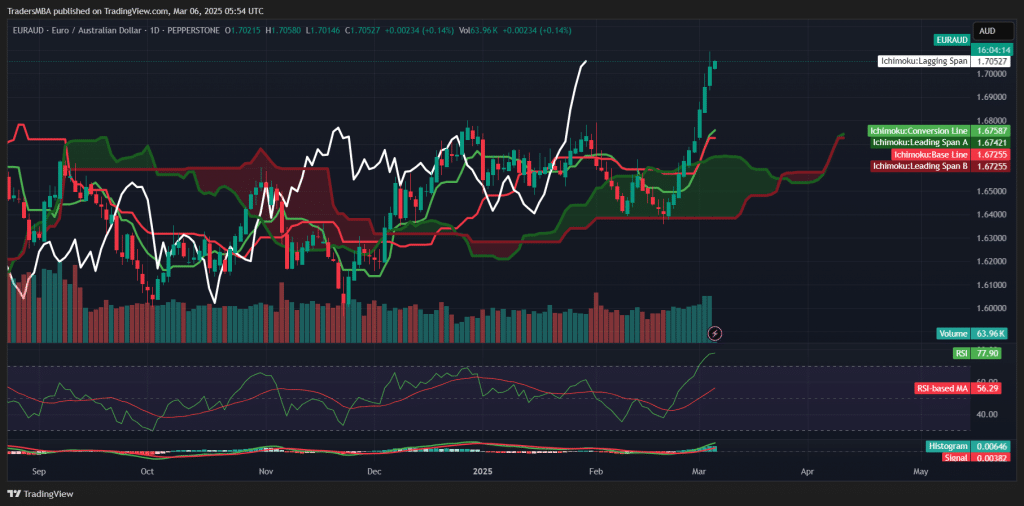This screenshot has width=1024, height=506.
Task: Select the Ichimoku Lagging Span label
Action: click(923, 61)
